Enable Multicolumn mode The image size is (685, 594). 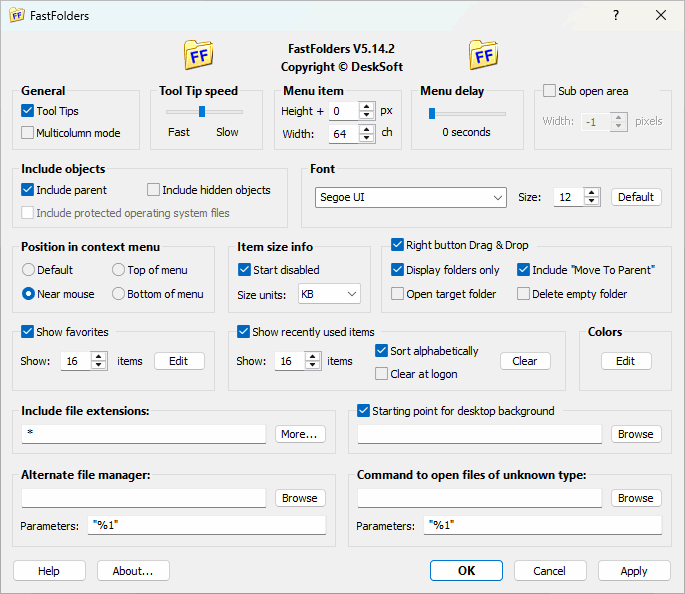[28, 132]
